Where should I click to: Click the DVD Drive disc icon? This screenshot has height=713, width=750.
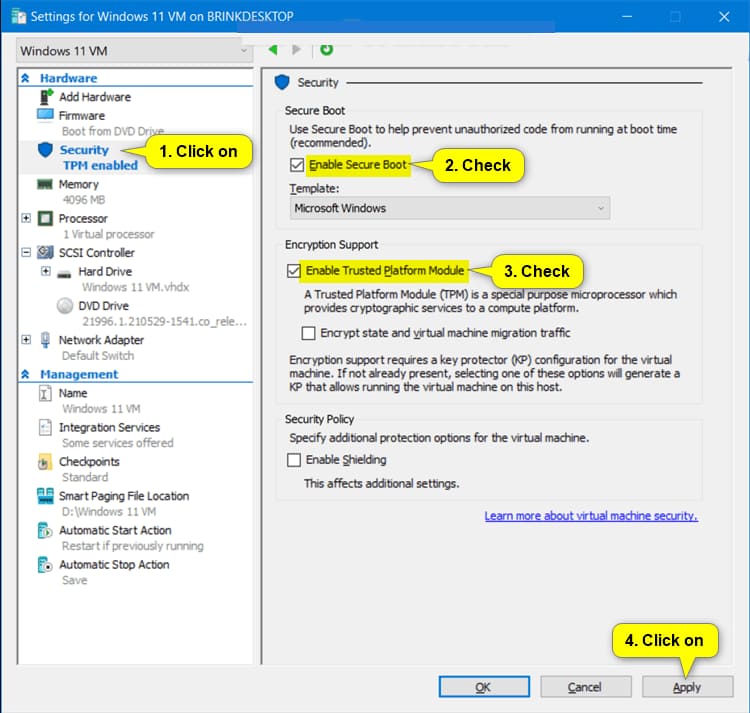(x=65, y=306)
